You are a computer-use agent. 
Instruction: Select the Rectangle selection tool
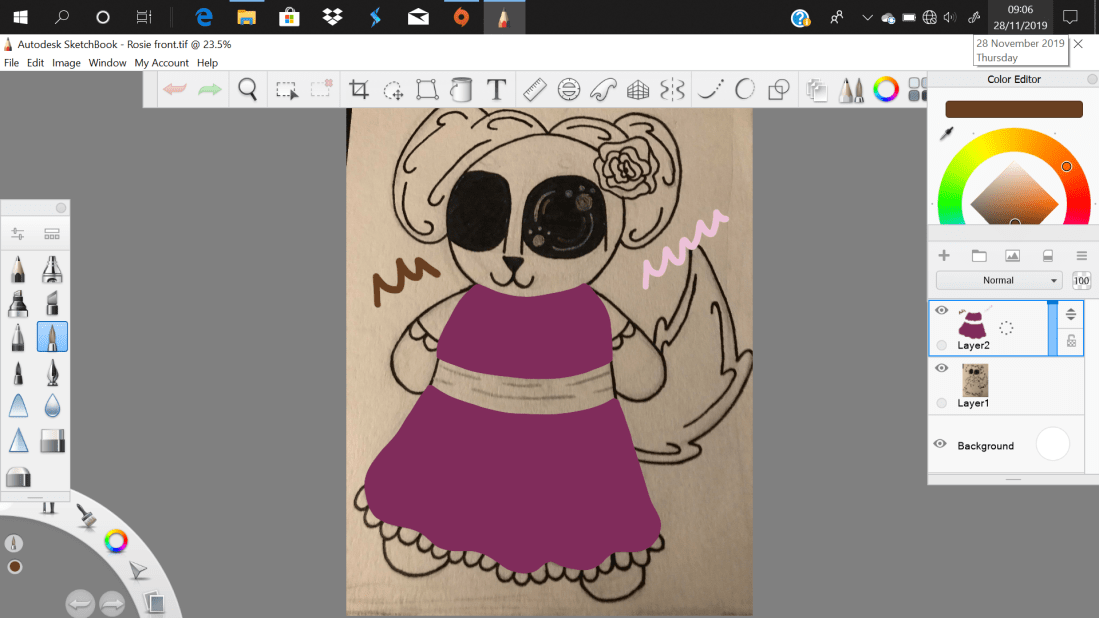pos(287,90)
